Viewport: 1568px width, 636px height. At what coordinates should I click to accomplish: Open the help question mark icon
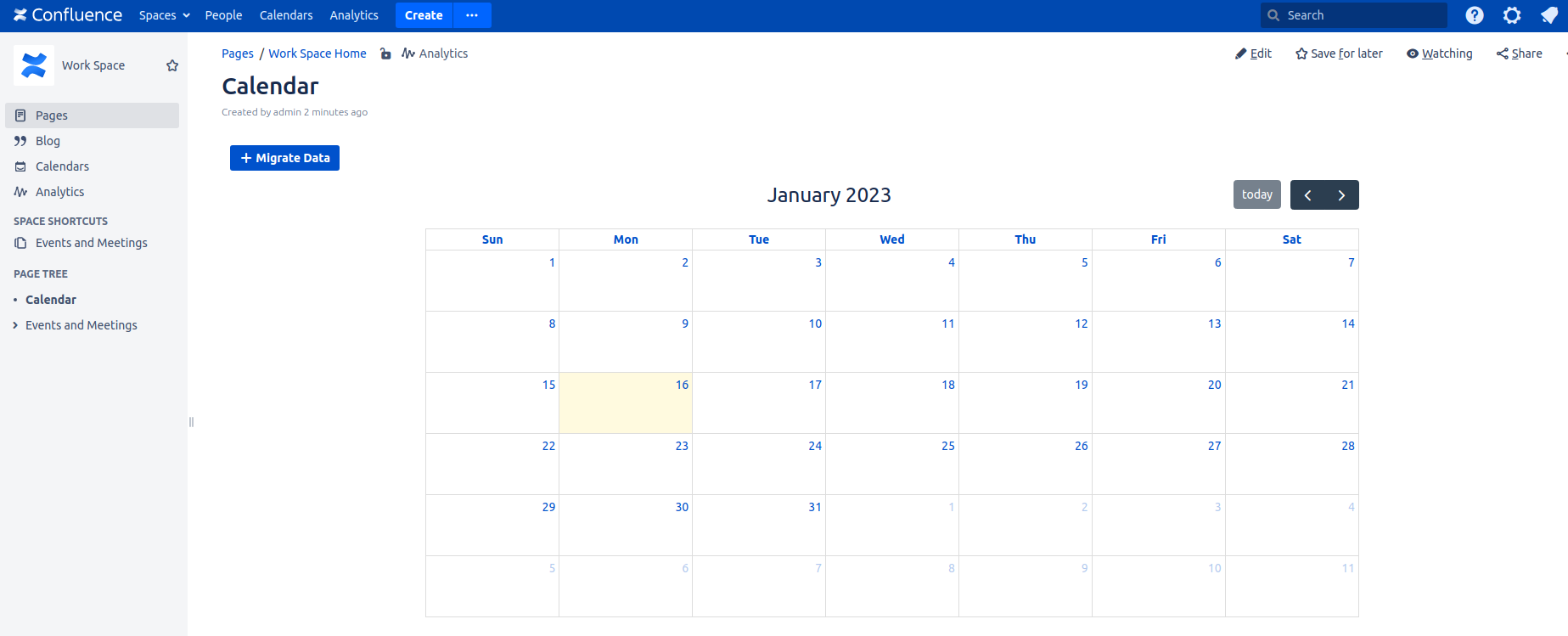pyautogui.click(x=1475, y=15)
